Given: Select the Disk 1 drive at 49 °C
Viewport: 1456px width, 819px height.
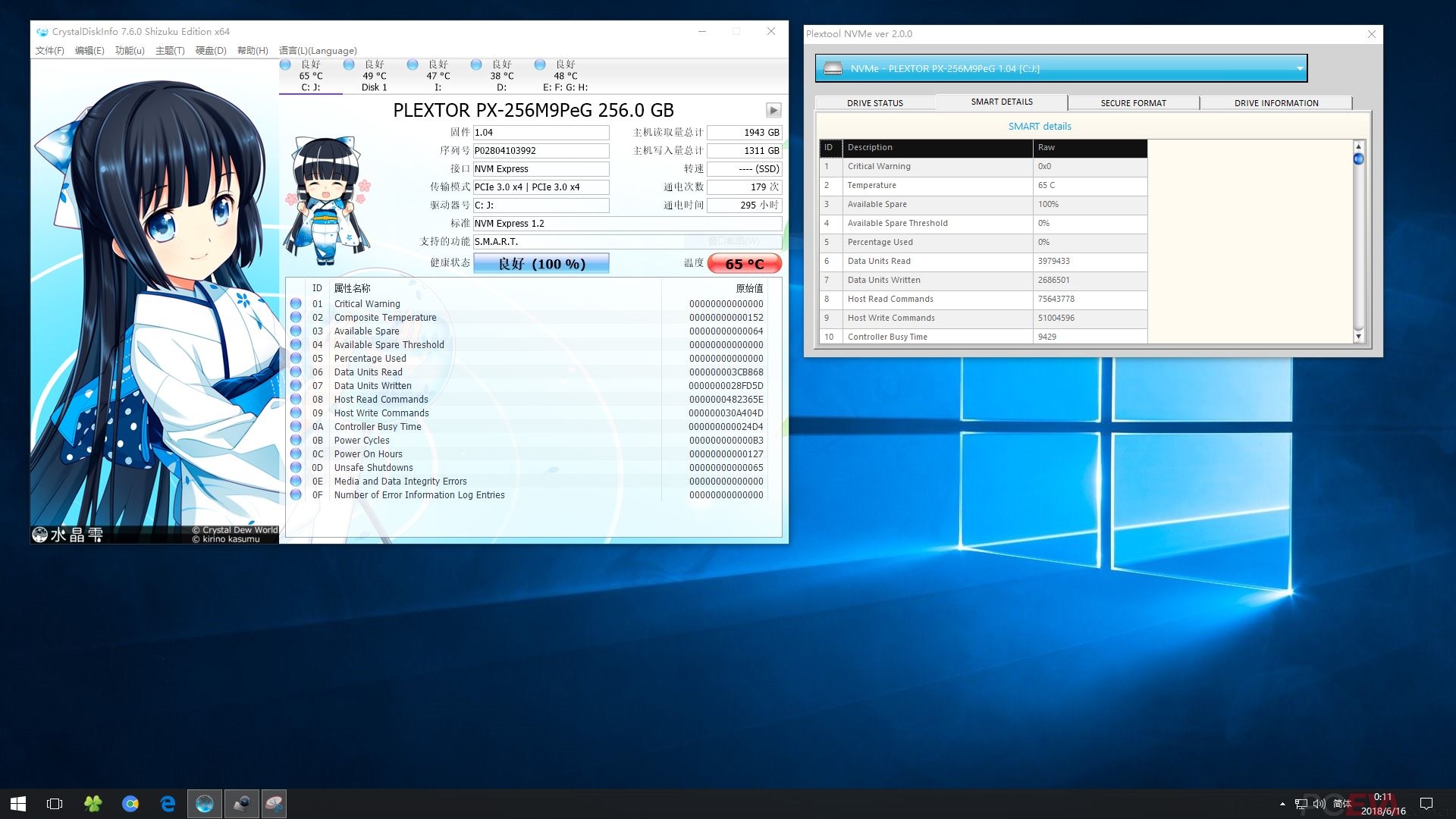Looking at the screenshot, I should coord(375,76).
